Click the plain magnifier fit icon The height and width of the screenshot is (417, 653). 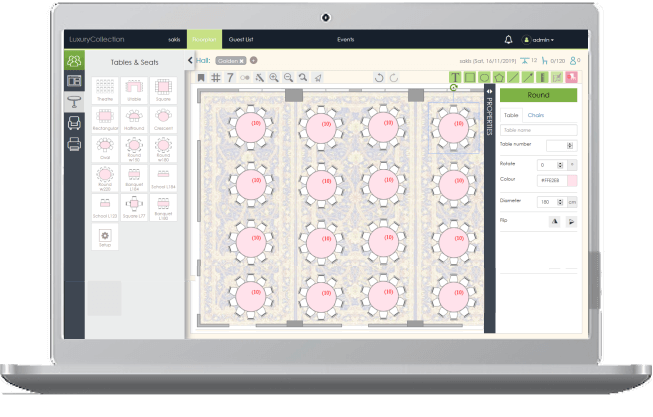click(303, 77)
